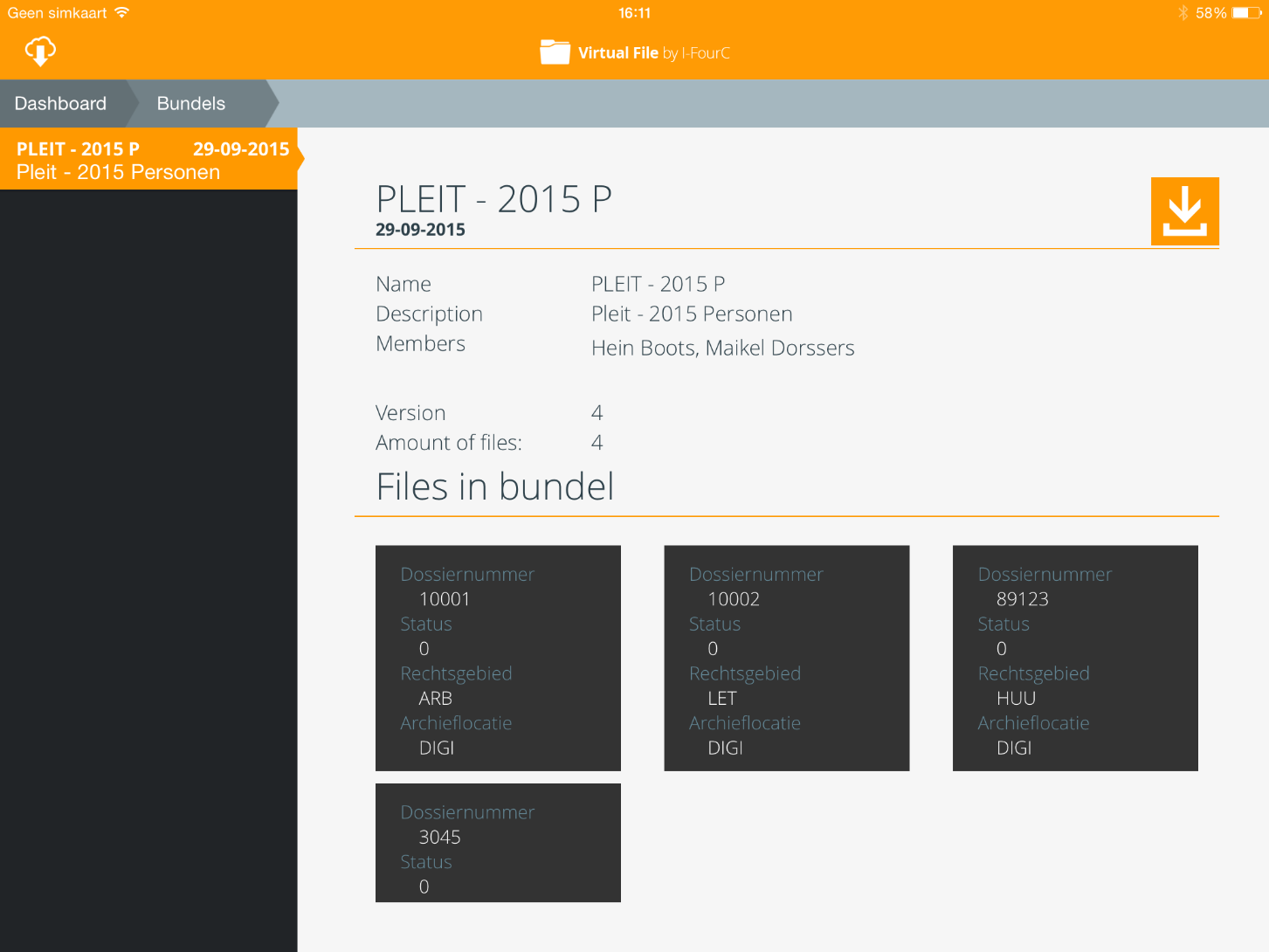
Task: Tap 58% battery percentage text
Action: tap(1210, 13)
